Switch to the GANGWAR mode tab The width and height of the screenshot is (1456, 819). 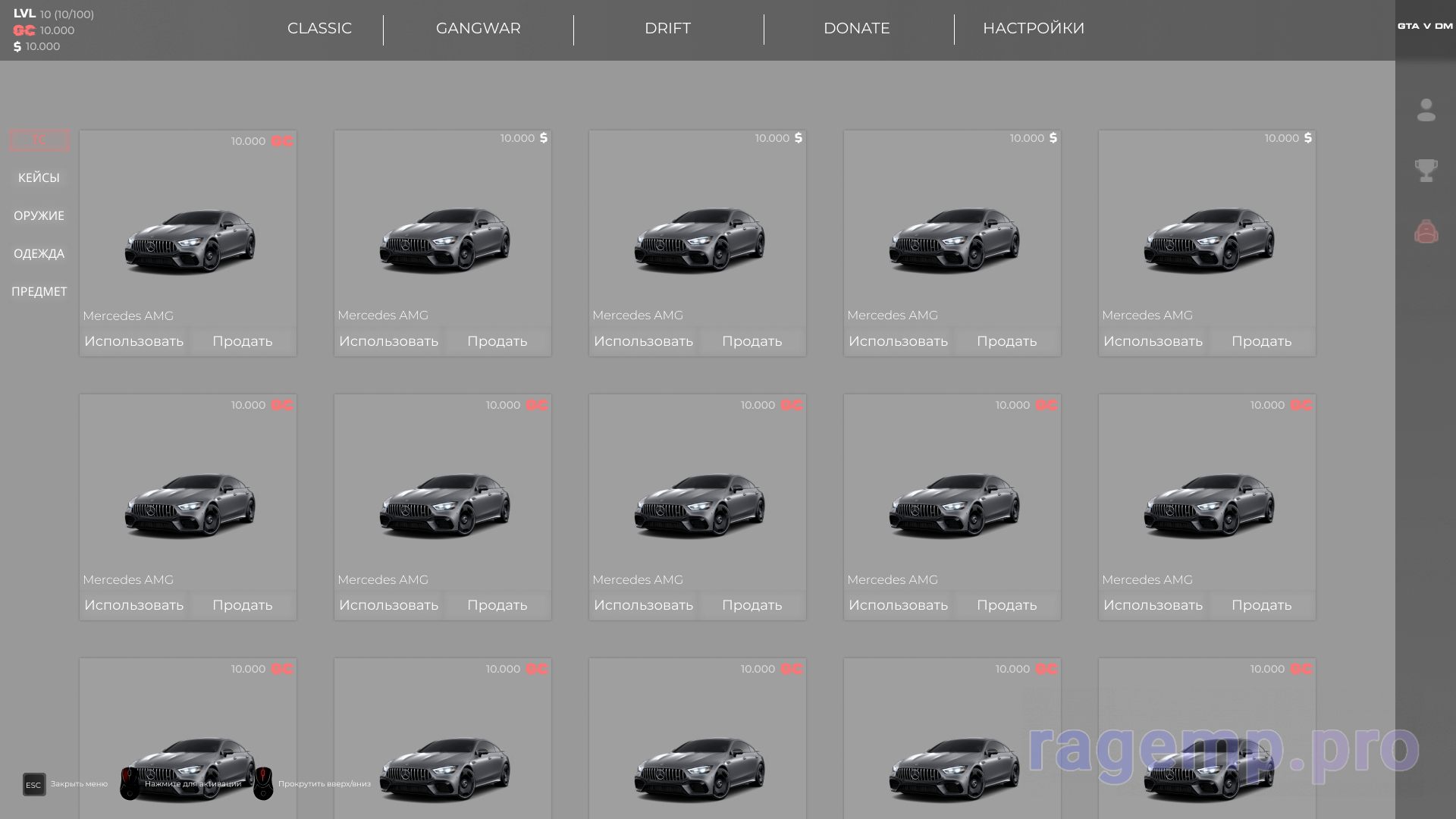click(479, 28)
